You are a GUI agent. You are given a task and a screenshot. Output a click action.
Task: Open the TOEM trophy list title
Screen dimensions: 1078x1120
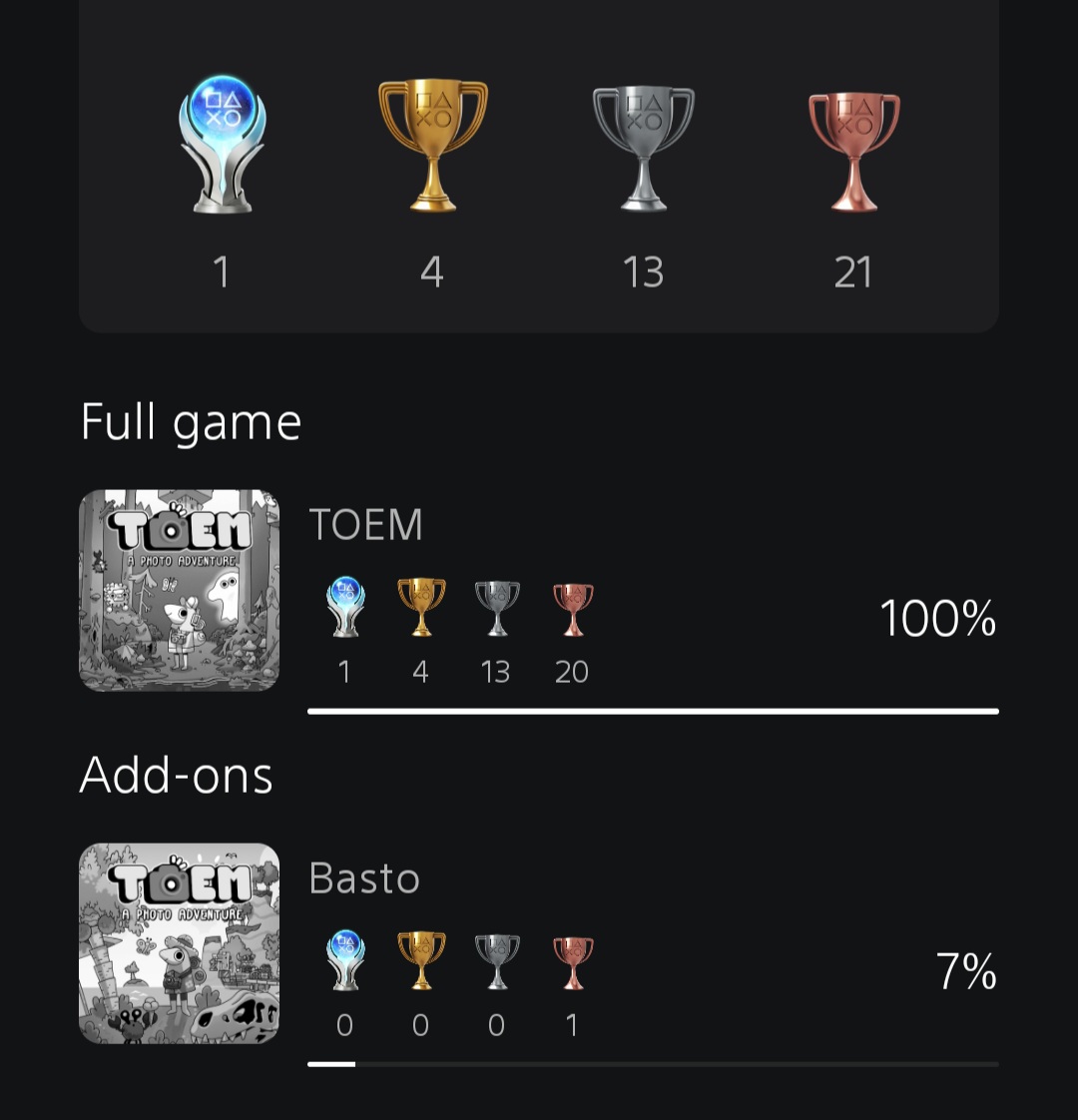(x=365, y=525)
